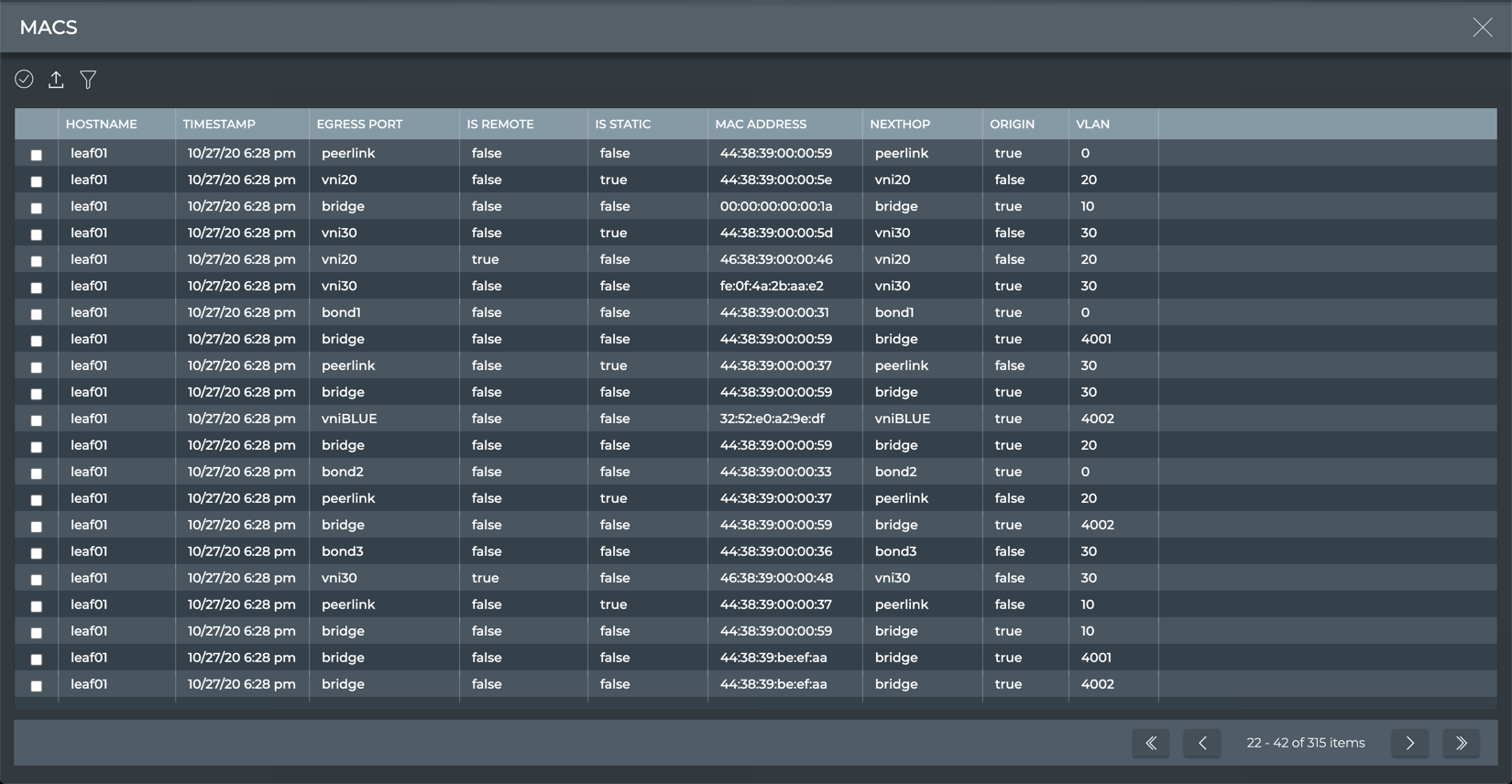This screenshot has width=1512, height=784.
Task: Open the filter funnel icon
Action: pyautogui.click(x=88, y=80)
